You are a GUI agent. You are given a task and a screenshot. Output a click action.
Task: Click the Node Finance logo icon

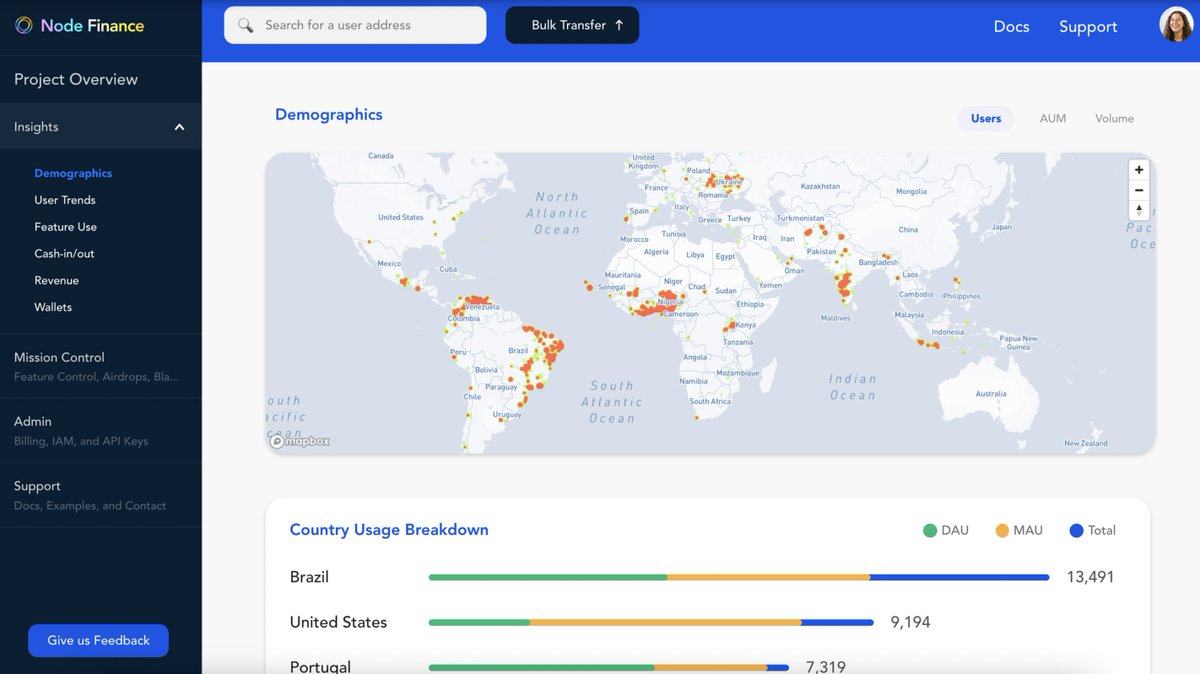pyautogui.click(x=24, y=26)
